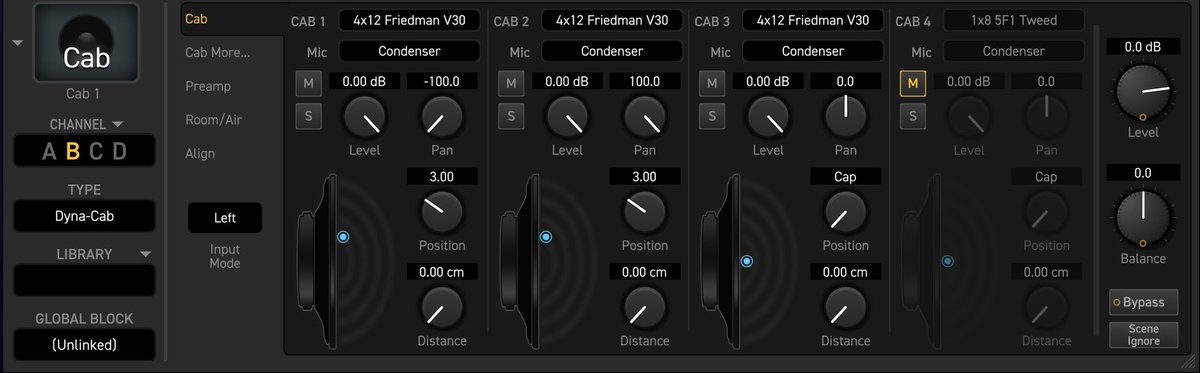Click the CAB 3 speaker cone graphic
Viewport: 1200px width, 373px height.
point(721,262)
